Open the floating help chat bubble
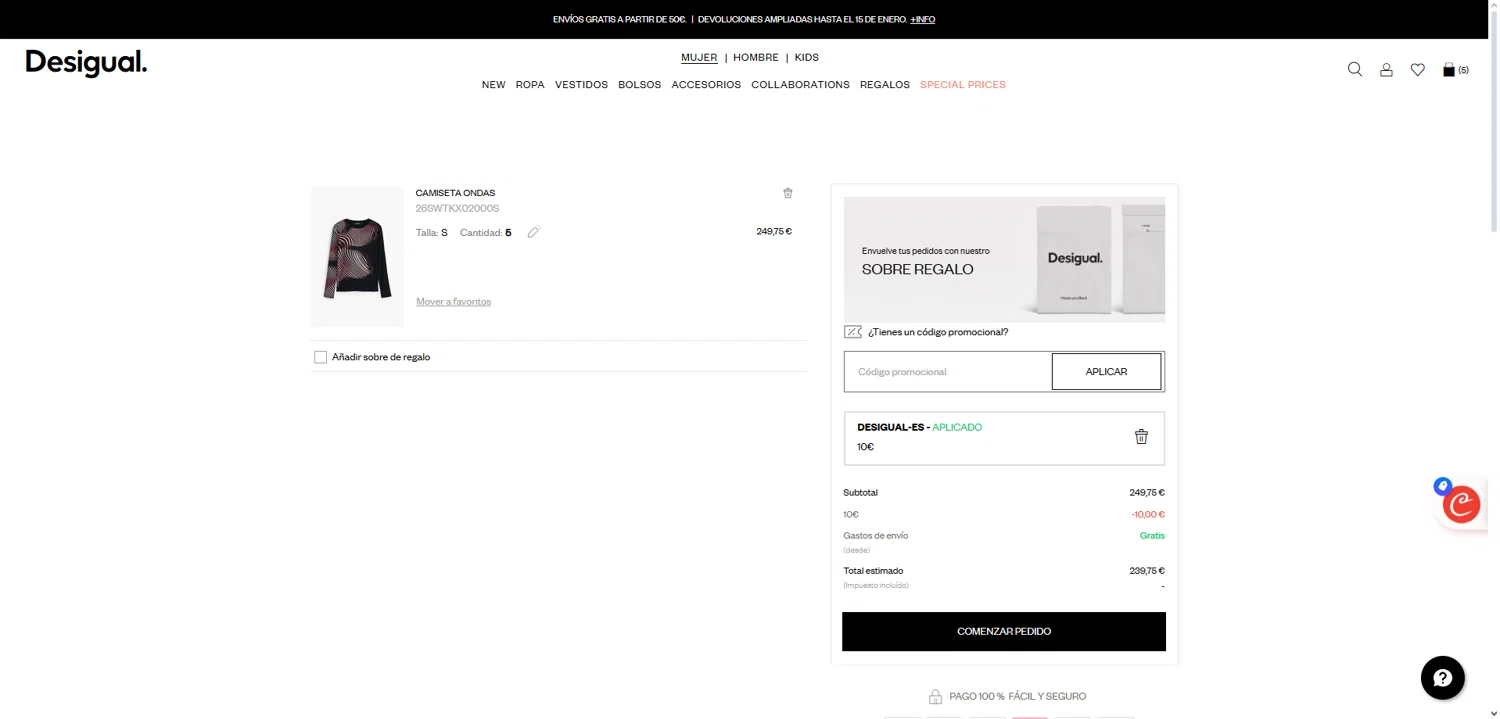 (1442, 678)
